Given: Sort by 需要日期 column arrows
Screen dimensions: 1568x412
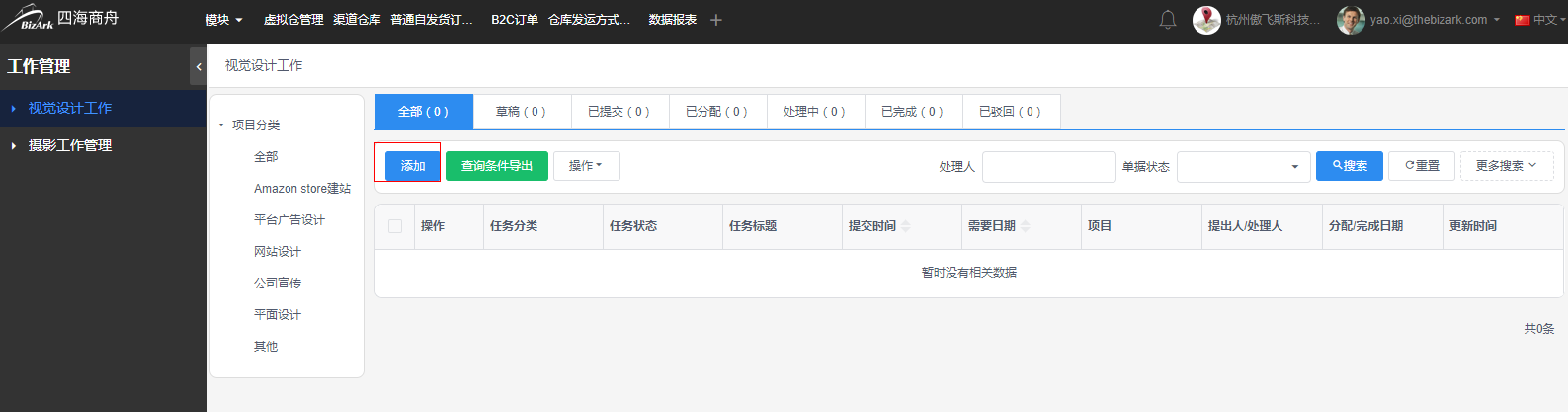Looking at the screenshot, I should tap(1026, 226).
